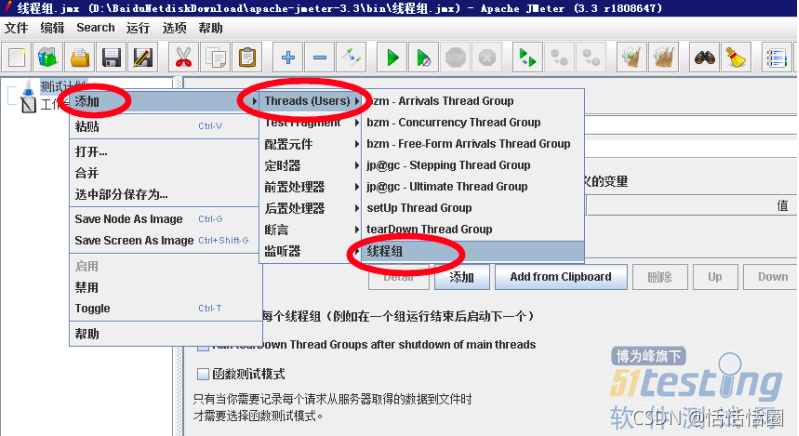Select setUp Thread Group
The image size is (799, 436).
pos(473,208)
